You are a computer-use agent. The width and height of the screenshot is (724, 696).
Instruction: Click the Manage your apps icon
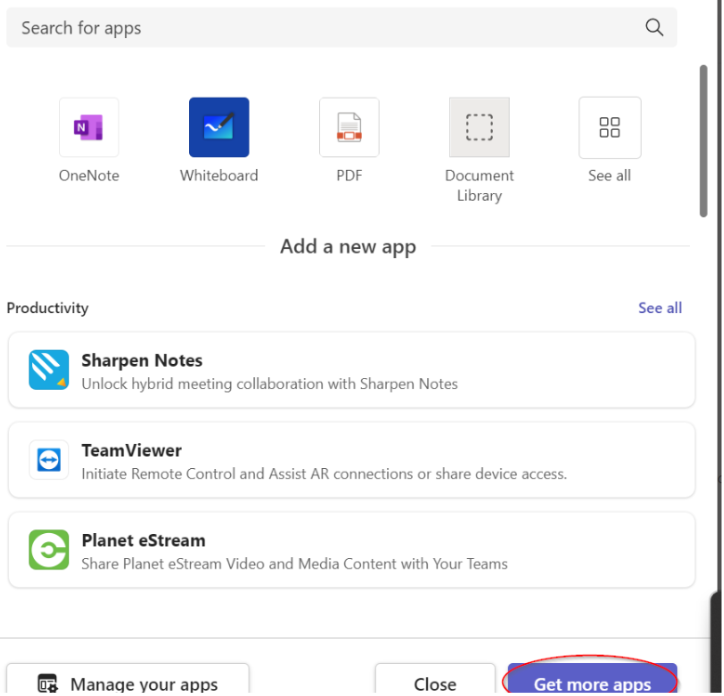coord(48,684)
